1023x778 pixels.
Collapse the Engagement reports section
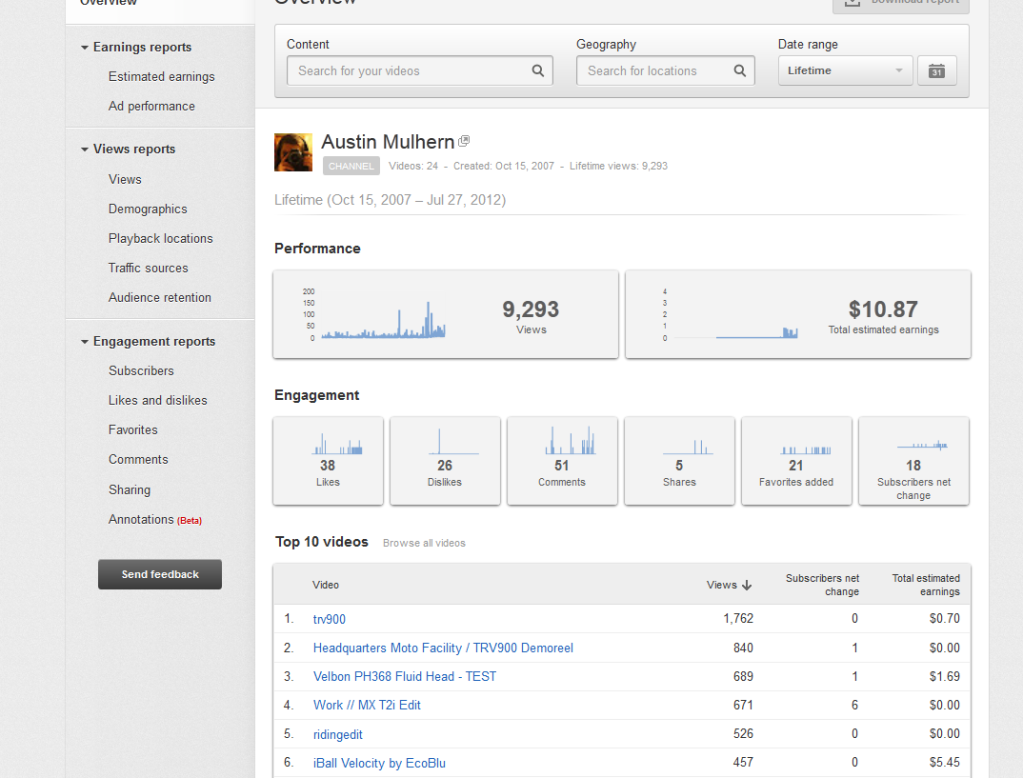click(85, 342)
